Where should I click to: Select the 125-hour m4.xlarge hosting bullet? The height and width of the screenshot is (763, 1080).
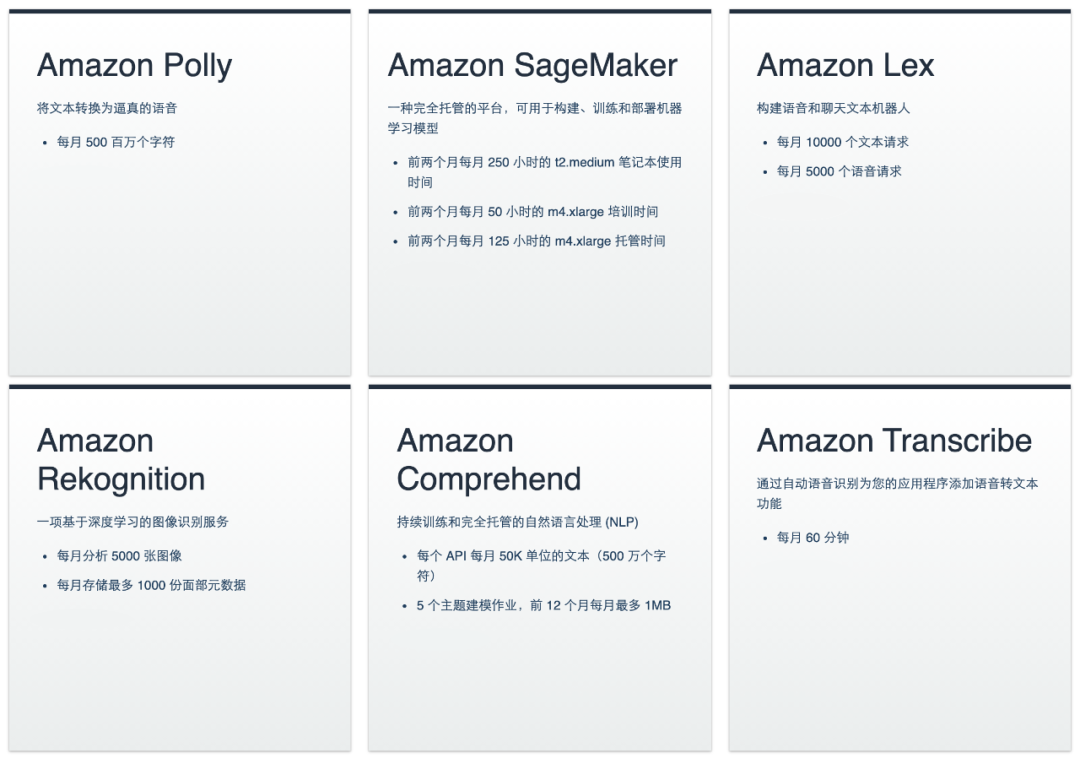coord(536,241)
